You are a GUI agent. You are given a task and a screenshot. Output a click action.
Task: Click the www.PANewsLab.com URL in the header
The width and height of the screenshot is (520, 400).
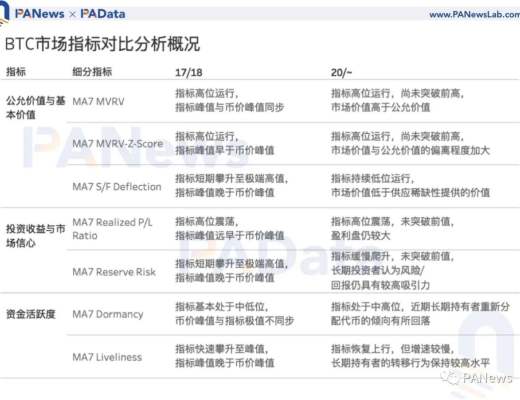point(475,14)
